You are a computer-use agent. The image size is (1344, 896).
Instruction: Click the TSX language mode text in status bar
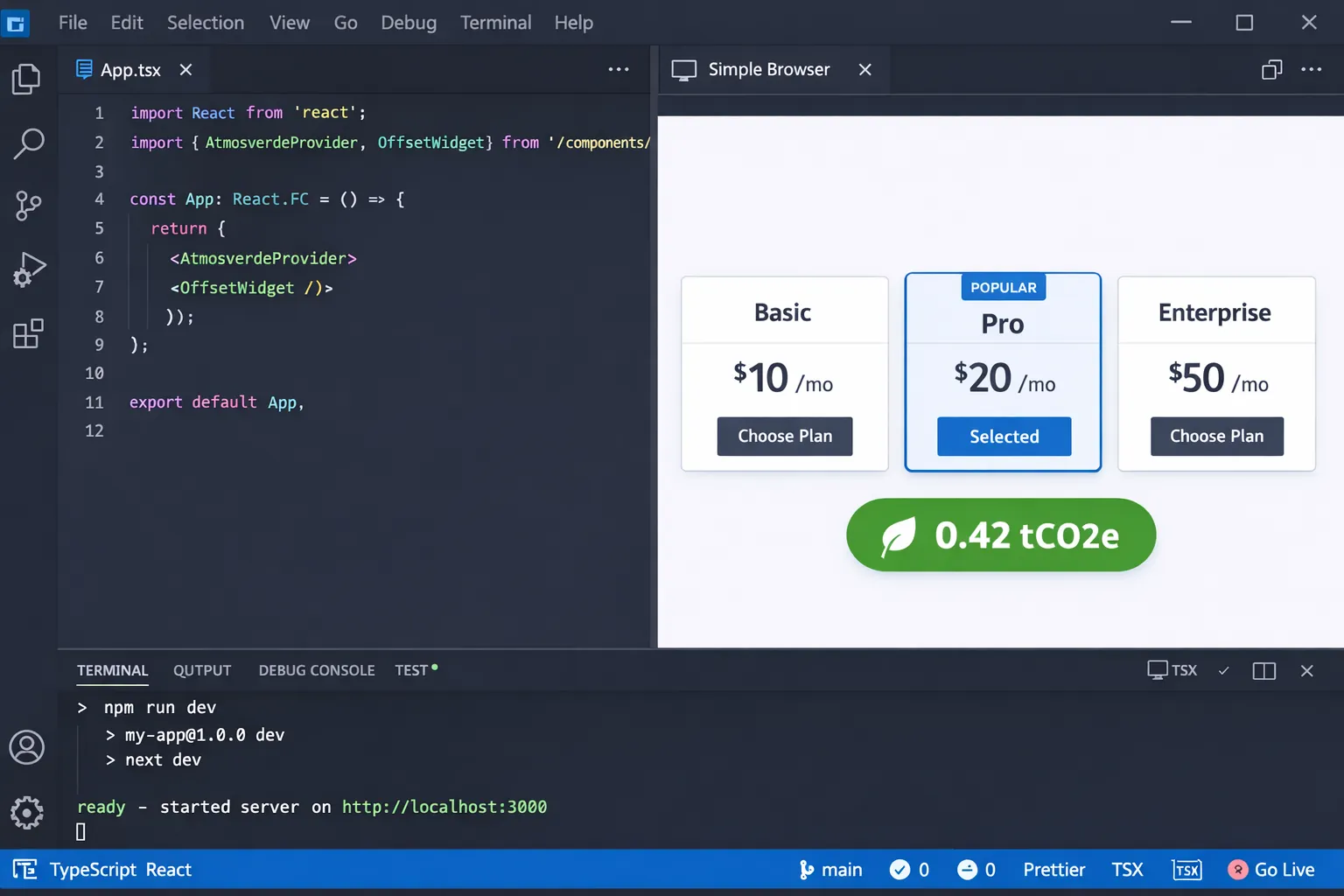(x=1127, y=870)
